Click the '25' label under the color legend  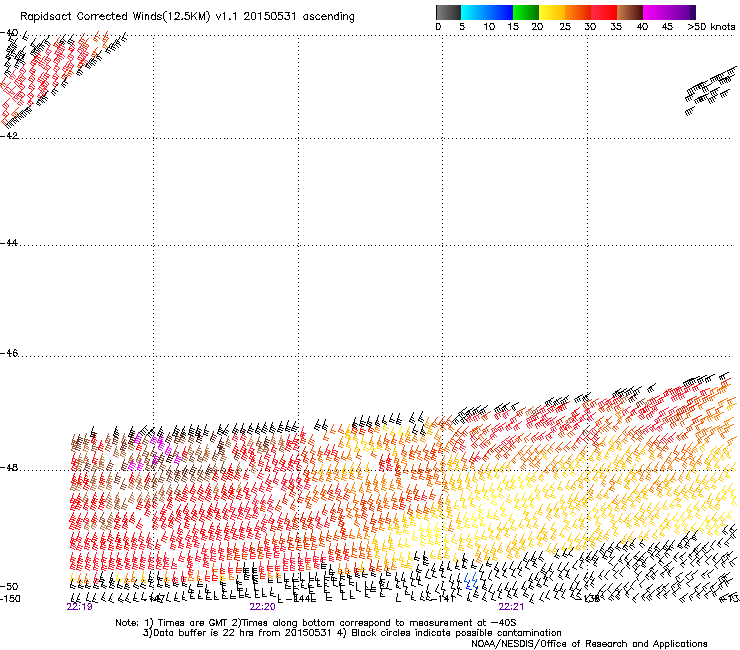click(x=565, y=27)
